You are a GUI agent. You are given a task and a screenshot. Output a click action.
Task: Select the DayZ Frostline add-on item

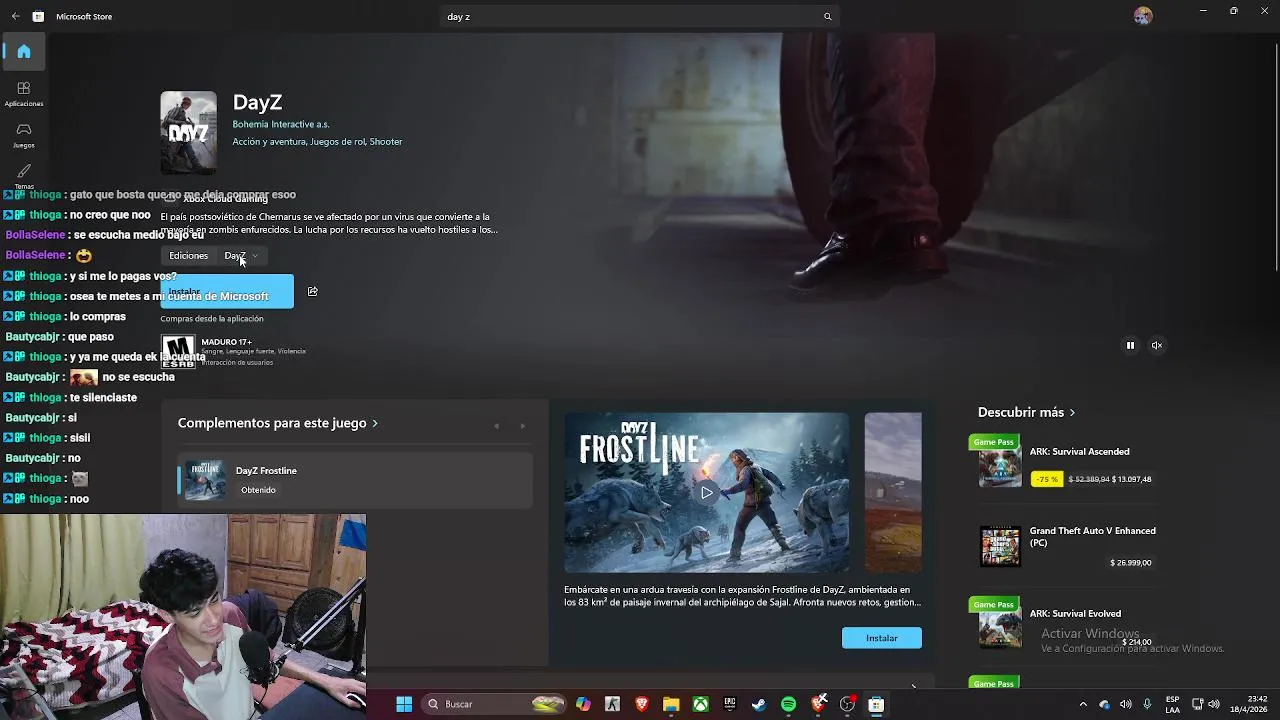[355, 480]
